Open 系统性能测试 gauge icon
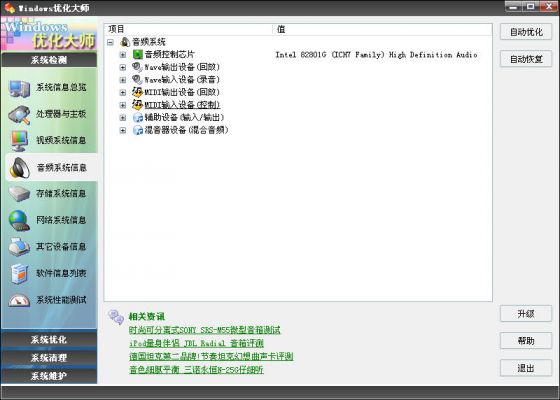 19,300
